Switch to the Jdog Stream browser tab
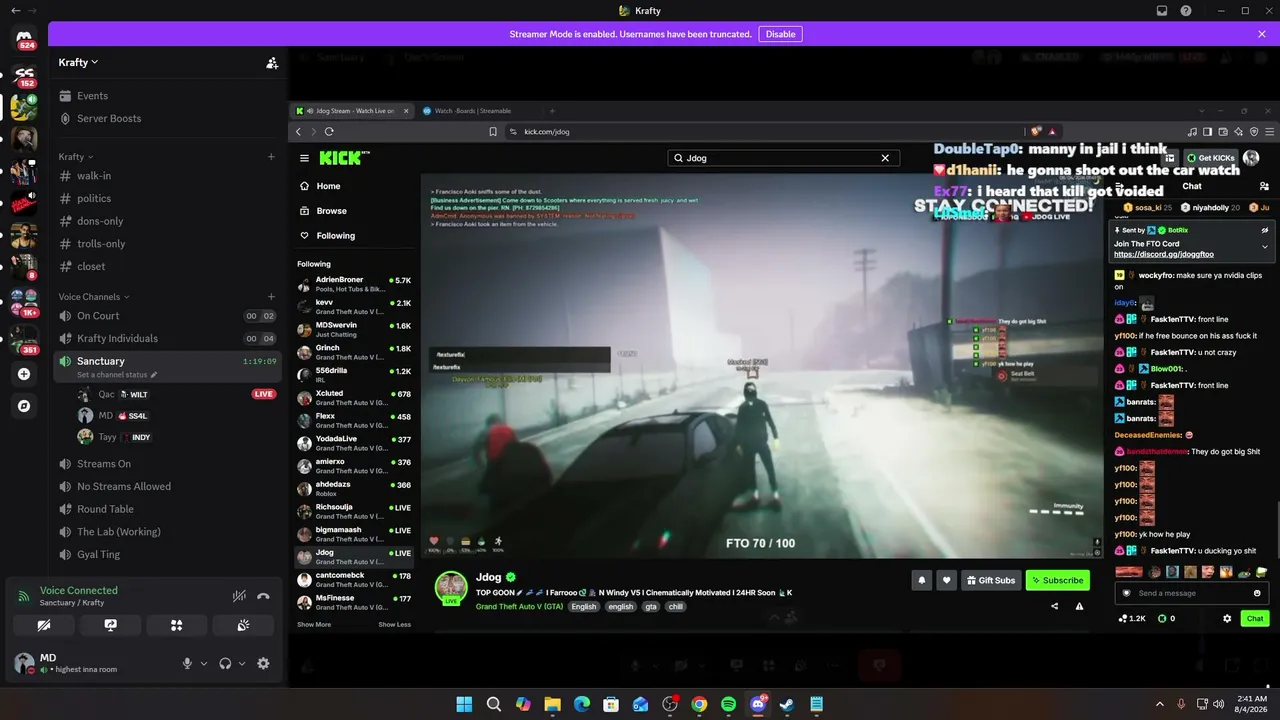 click(x=353, y=111)
